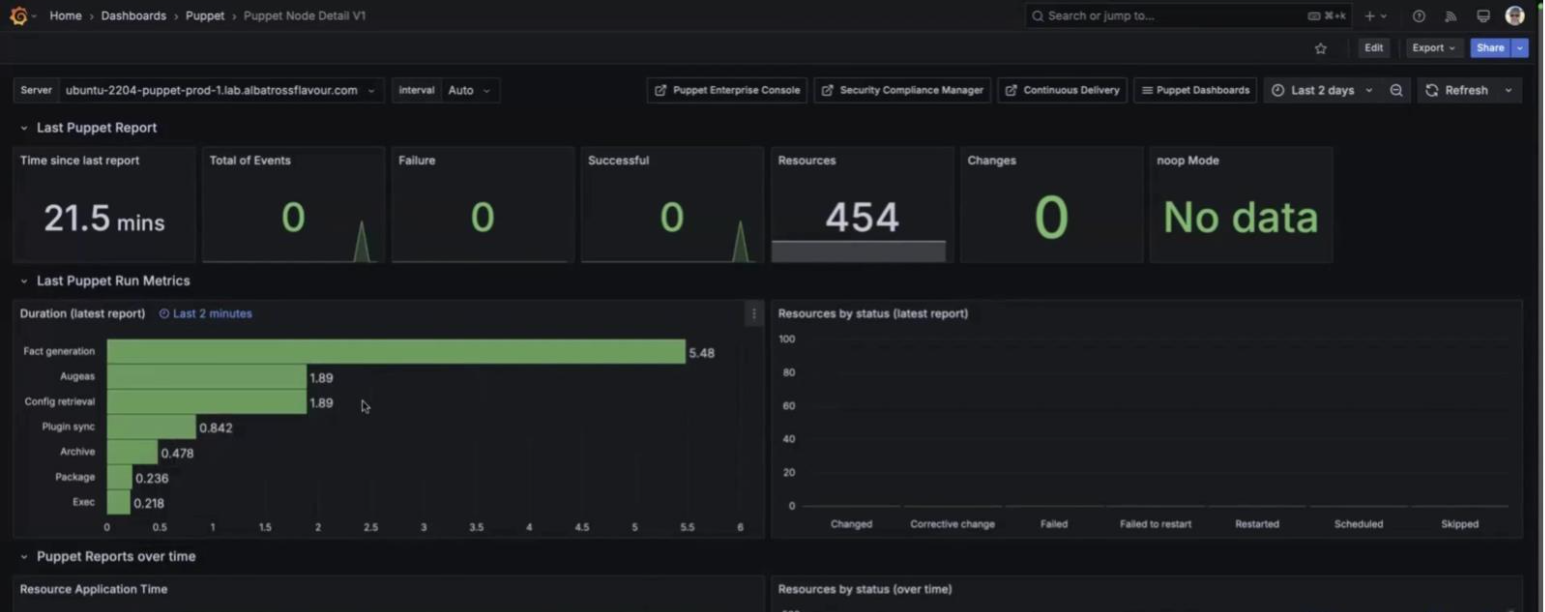The width and height of the screenshot is (1545, 612).
Task: Click the Grafana logo icon
Action: [x=18, y=16]
